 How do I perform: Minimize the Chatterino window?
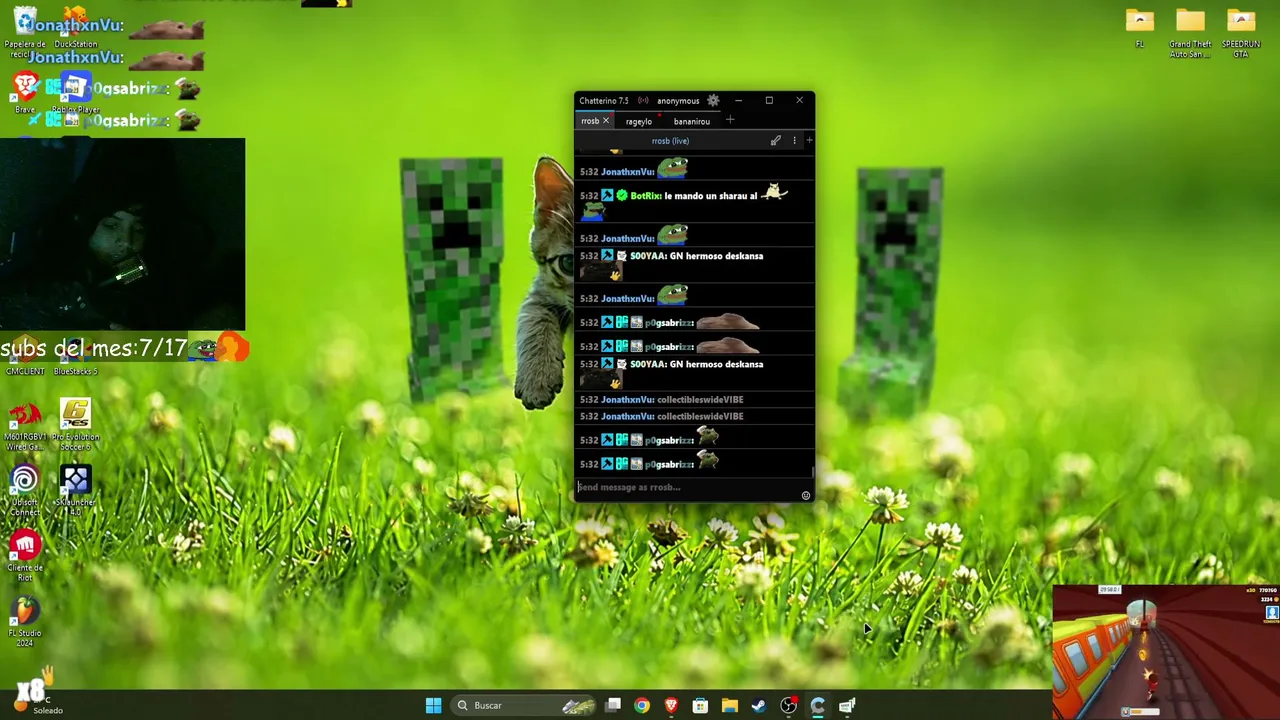coord(738,100)
